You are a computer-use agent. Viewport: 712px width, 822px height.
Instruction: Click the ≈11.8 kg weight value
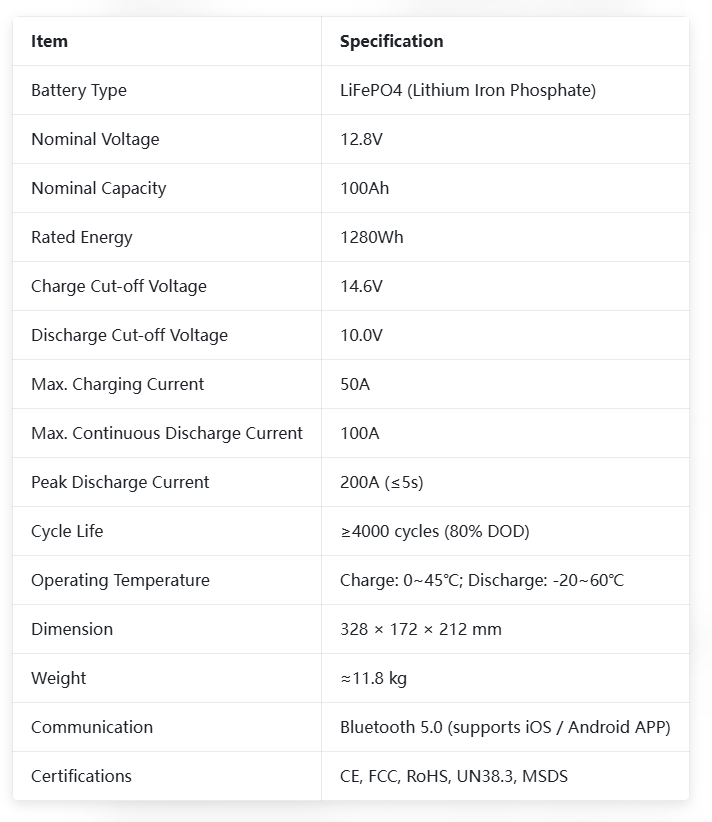(x=373, y=678)
